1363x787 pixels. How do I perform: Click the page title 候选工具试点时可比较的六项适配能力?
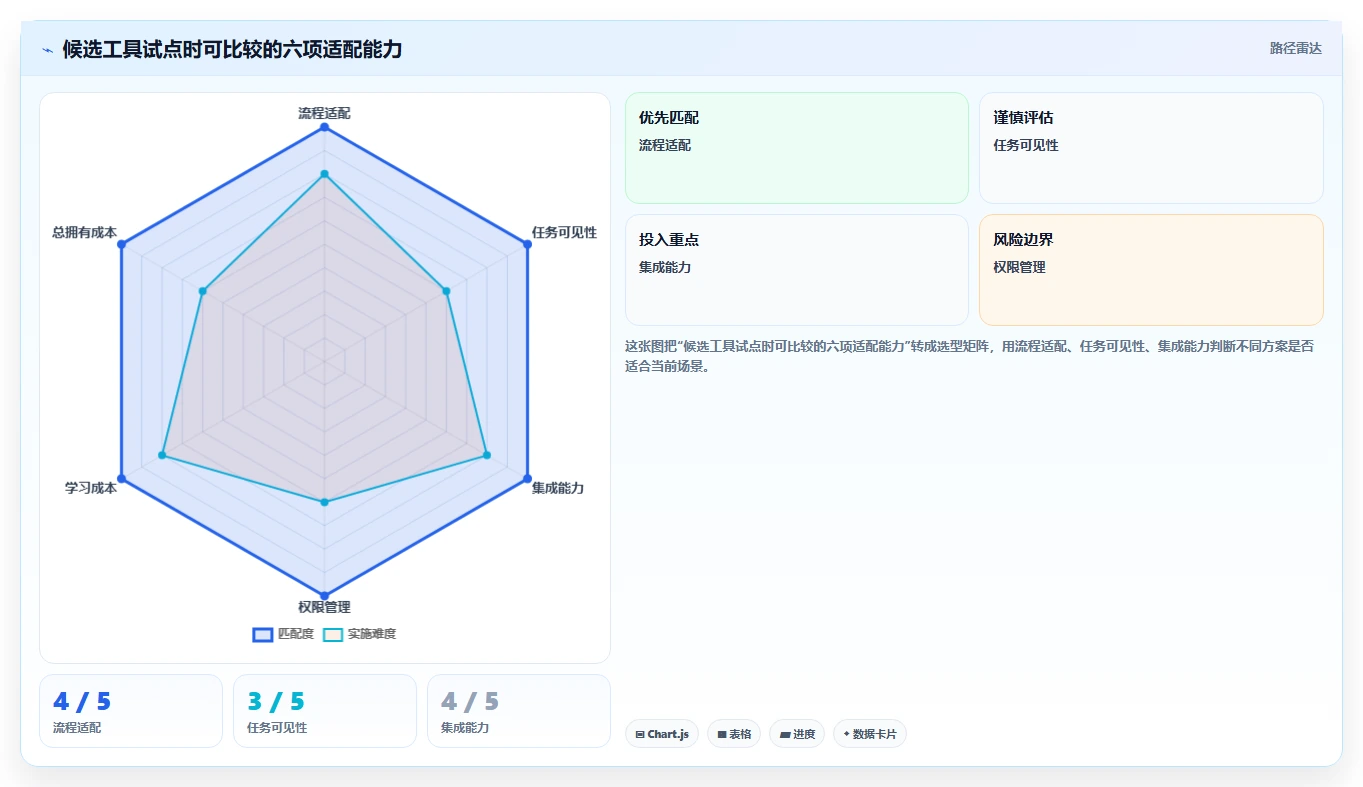click(x=232, y=49)
